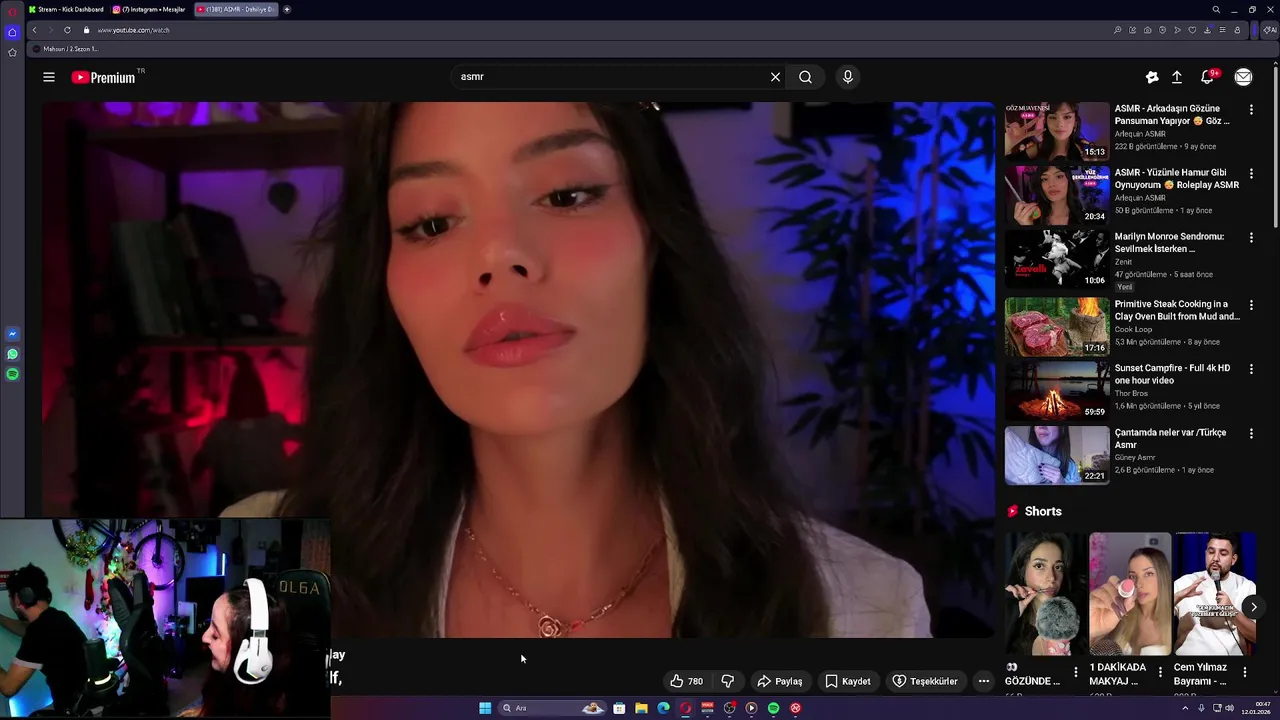1280x720 pixels.
Task: Open Primitive Steak Cooking video title
Action: pyautogui.click(x=1177, y=310)
